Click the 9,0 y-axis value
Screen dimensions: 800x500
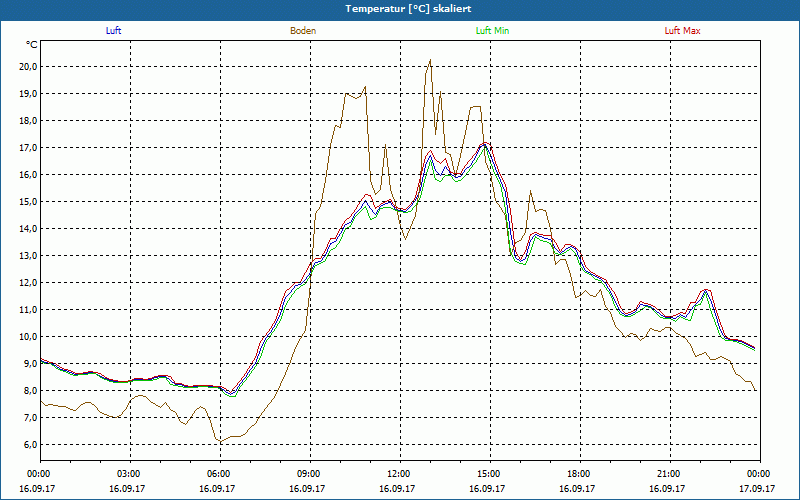(x=30, y=364)
